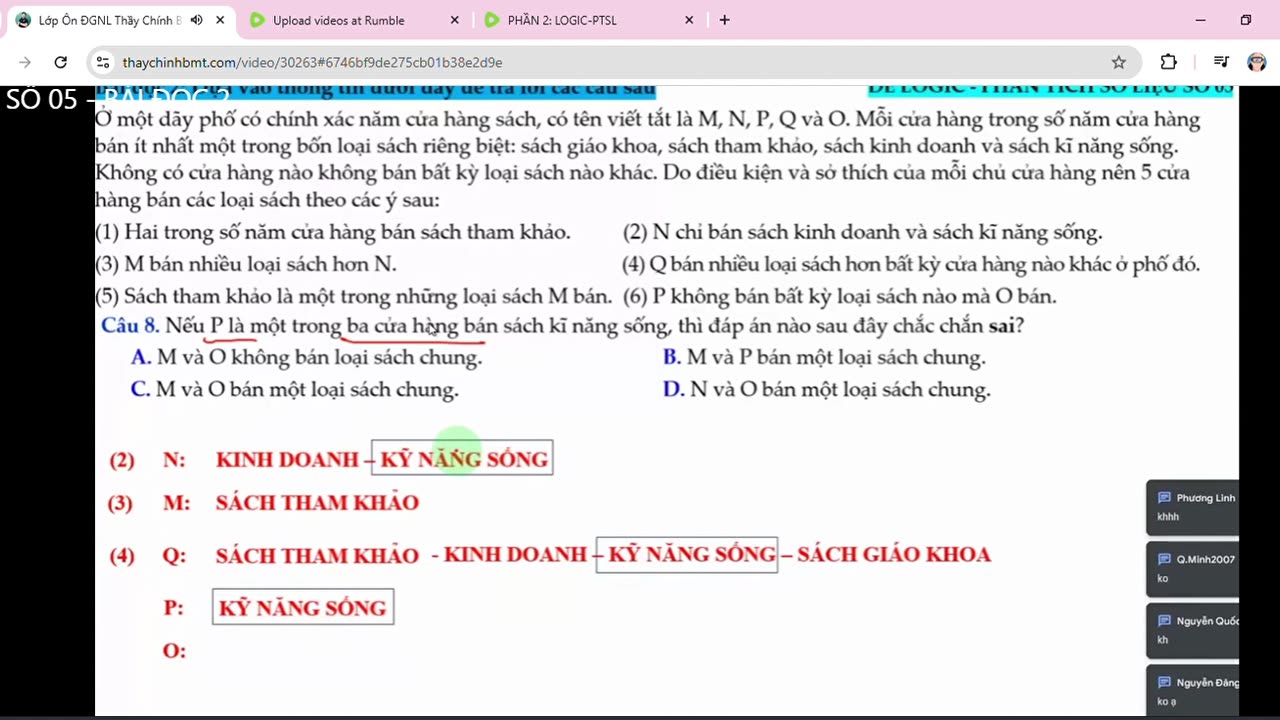Restore down the browser window
The height and width of the screenshot is (720, 1280).
pyautogui.click(x=1246, y=20)
